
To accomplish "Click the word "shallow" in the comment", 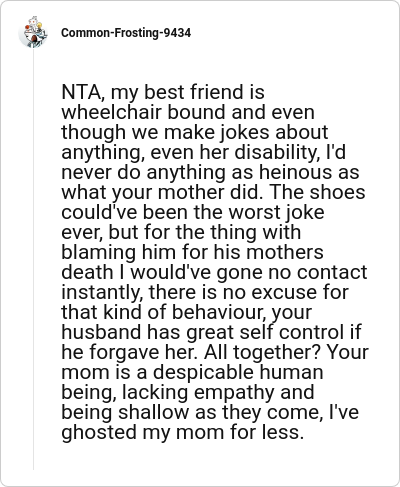I will pyautogui.click(x=154, y=412).
